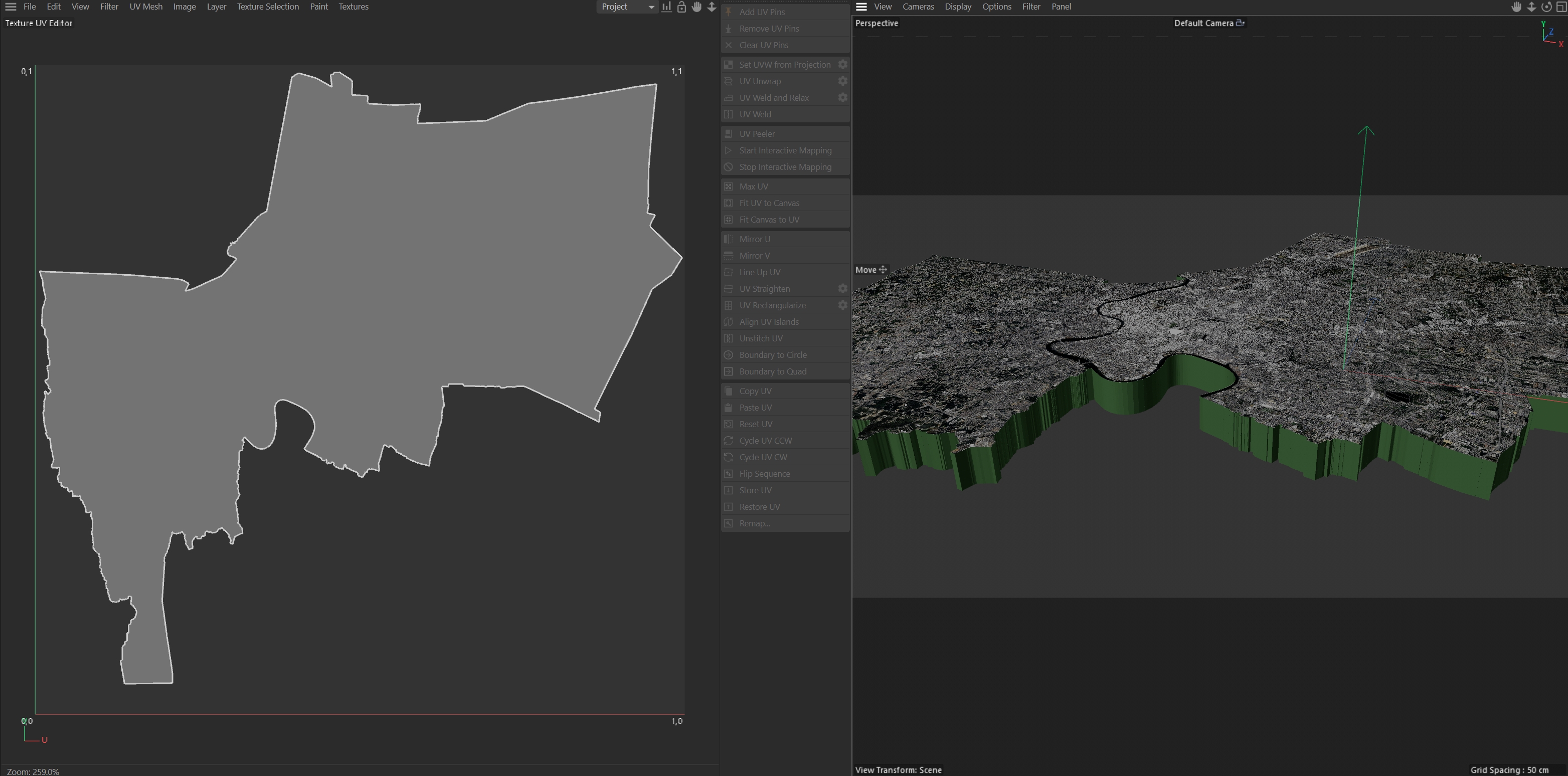Click the Default Camera link icon
This screenshot has height=776, width=1568.
1240,23
